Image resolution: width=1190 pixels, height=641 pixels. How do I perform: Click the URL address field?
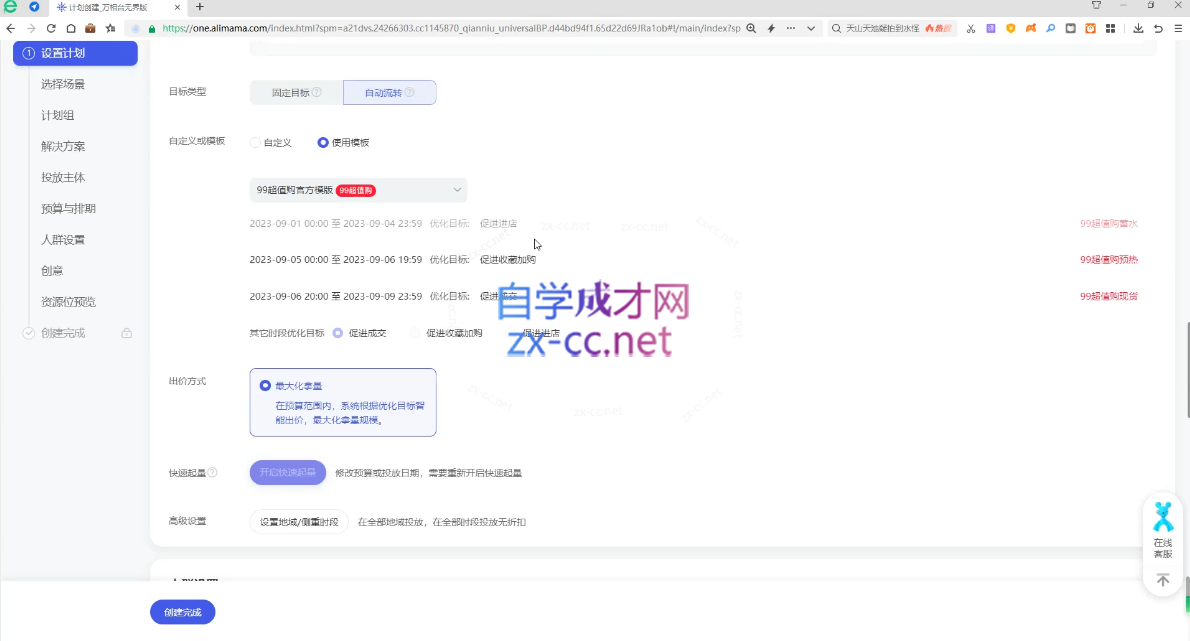[451, 28]
